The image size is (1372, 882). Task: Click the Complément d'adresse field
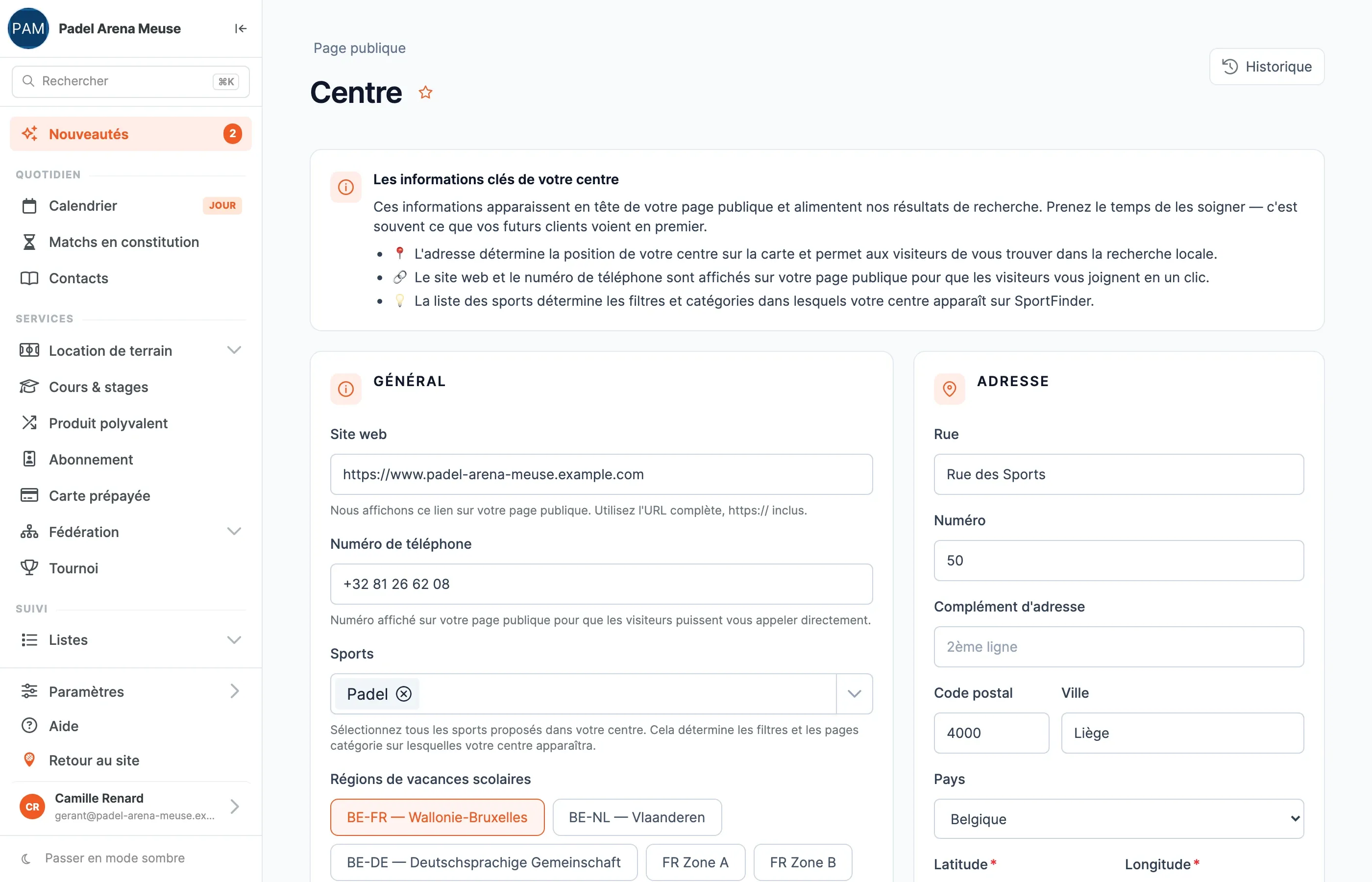tap(1118, 646)
